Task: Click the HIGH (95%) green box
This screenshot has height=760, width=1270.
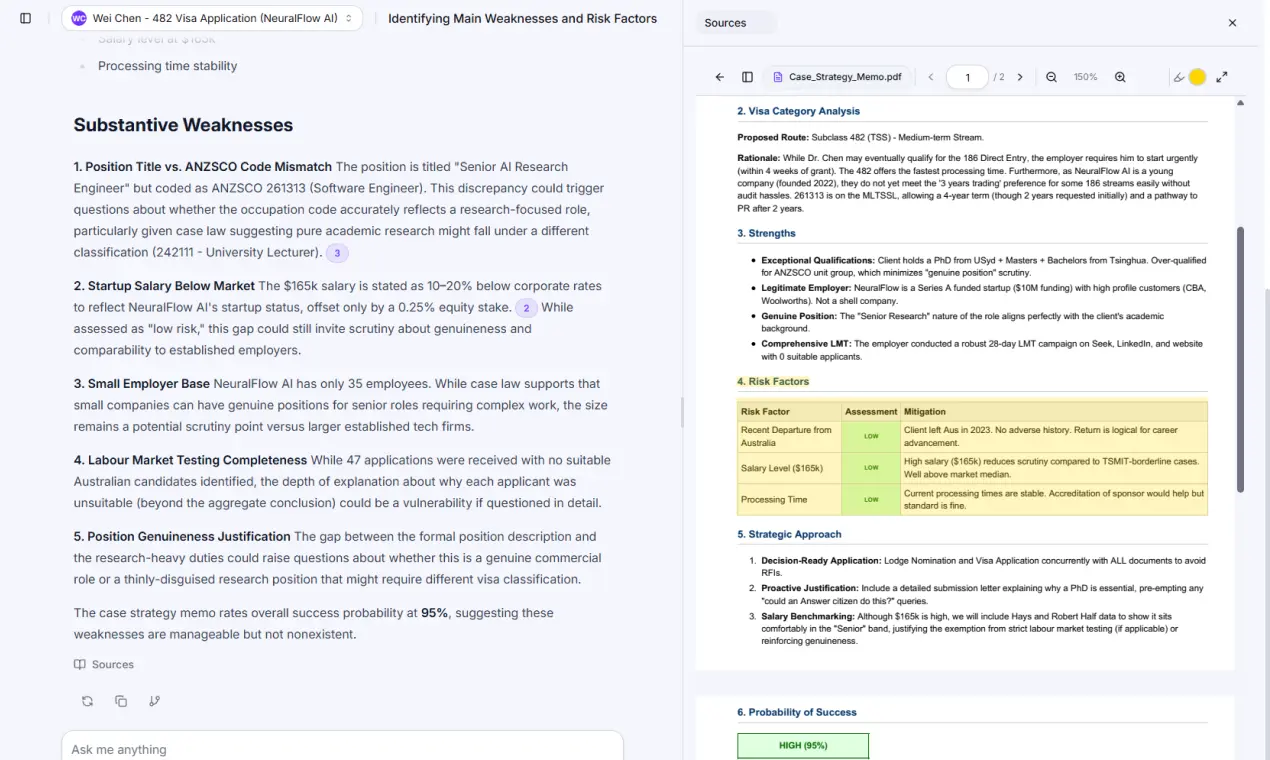Action: (803, 746)
